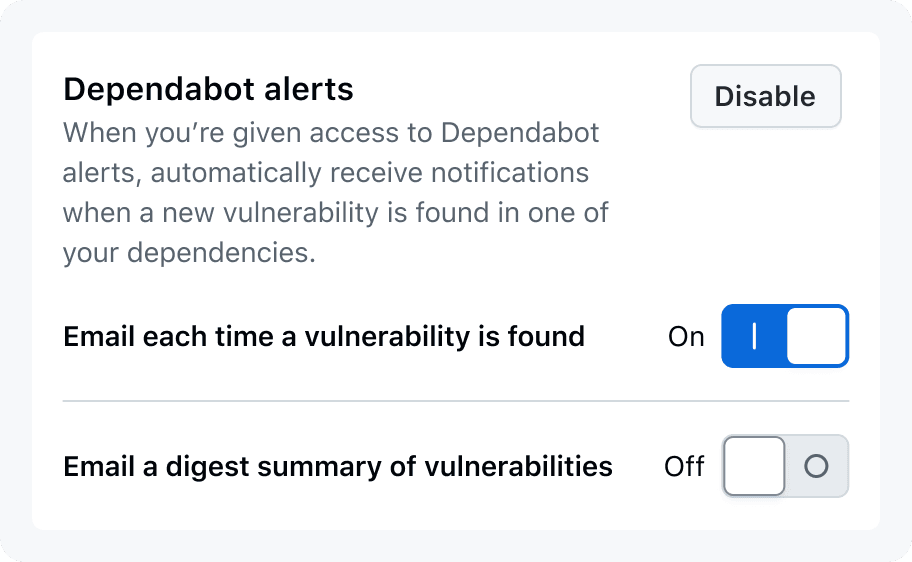Click the white knob of the enabled switch
The height and width of the screenshot is (562, 912).
816,336
